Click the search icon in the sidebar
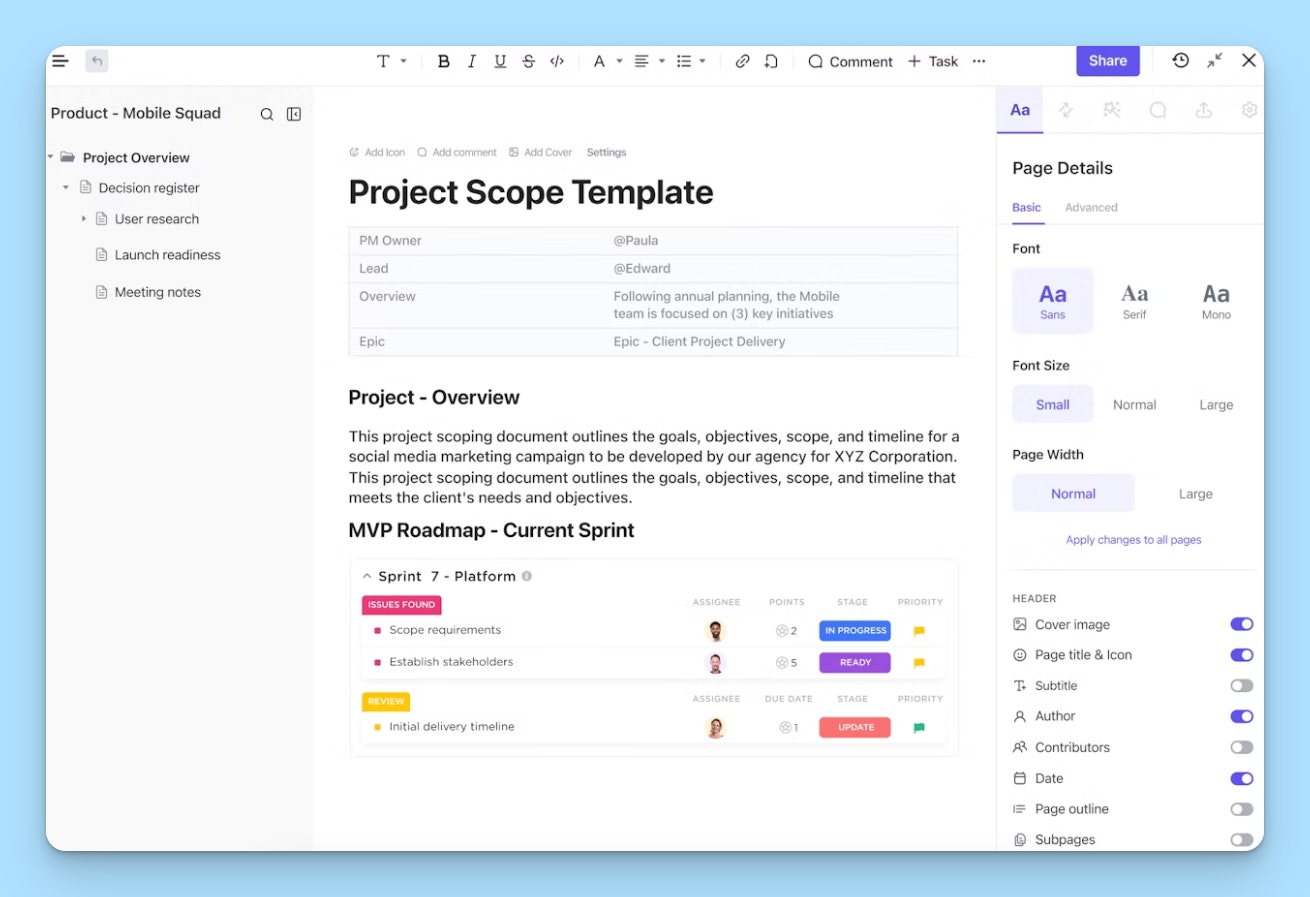1310x897 pixels. [267, 114]
